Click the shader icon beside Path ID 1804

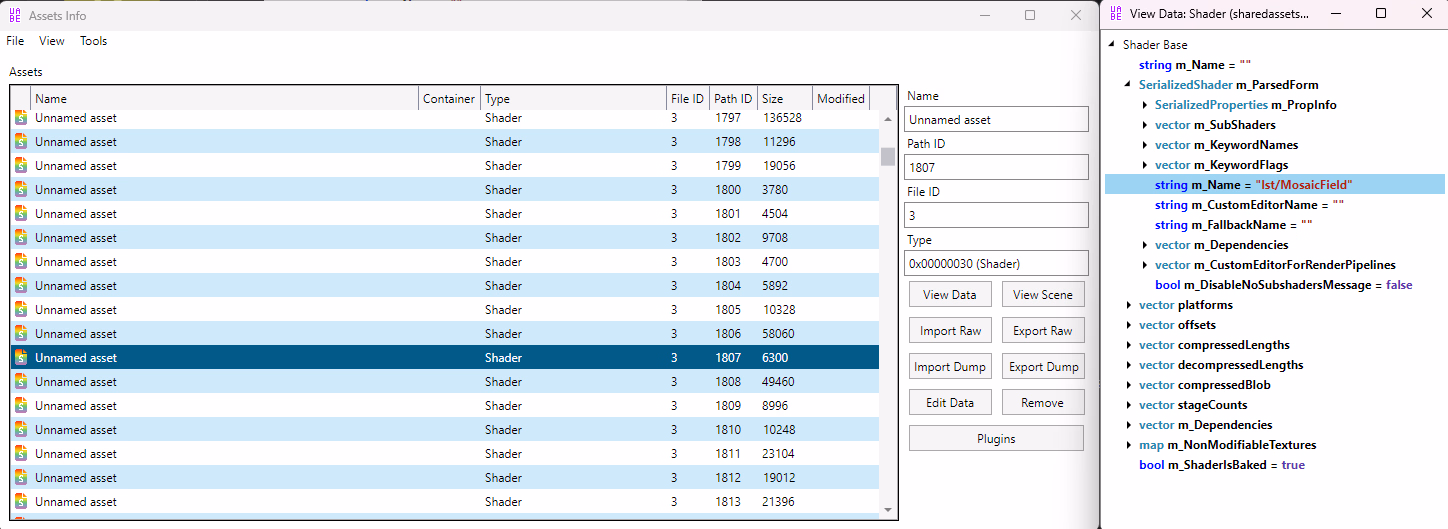click(x=21, y=286)
